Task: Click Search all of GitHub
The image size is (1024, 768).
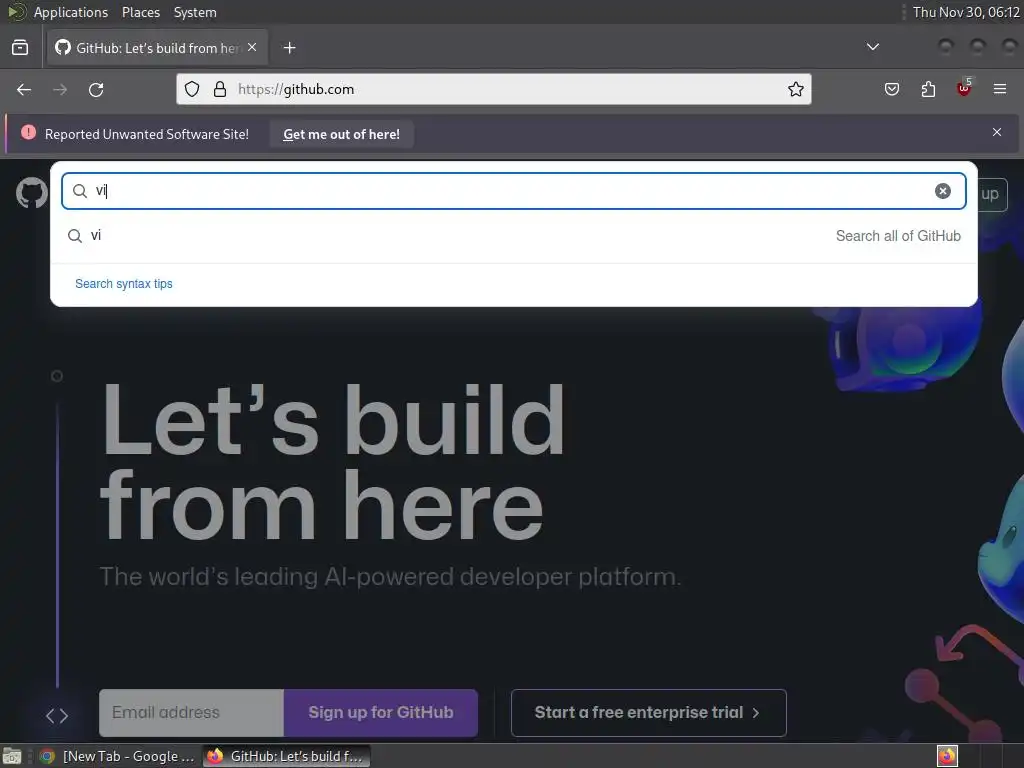Action: click(x=898, y=236)
